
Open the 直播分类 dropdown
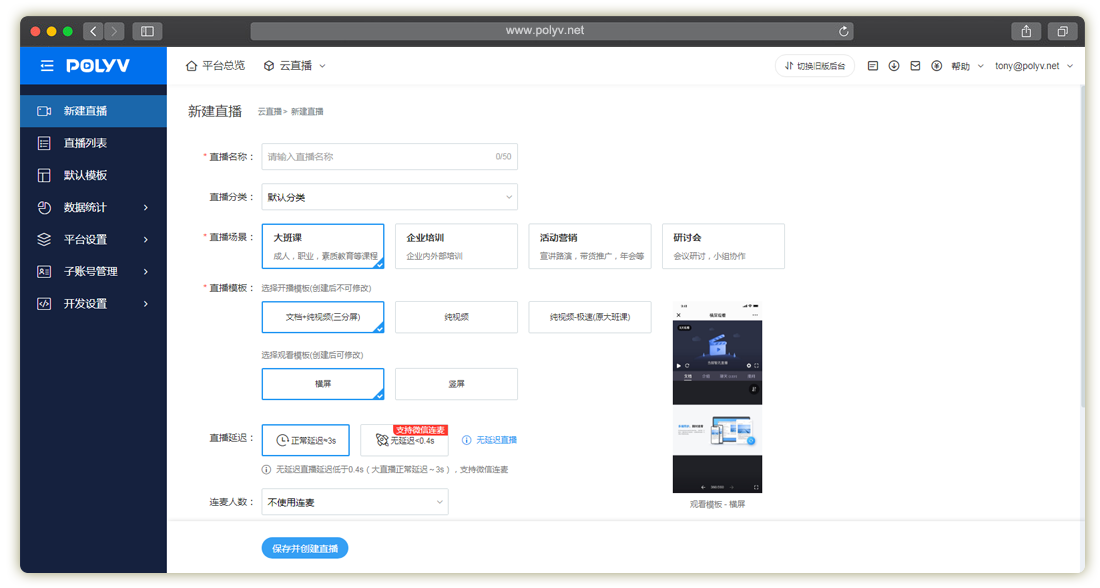click(389, 197)
